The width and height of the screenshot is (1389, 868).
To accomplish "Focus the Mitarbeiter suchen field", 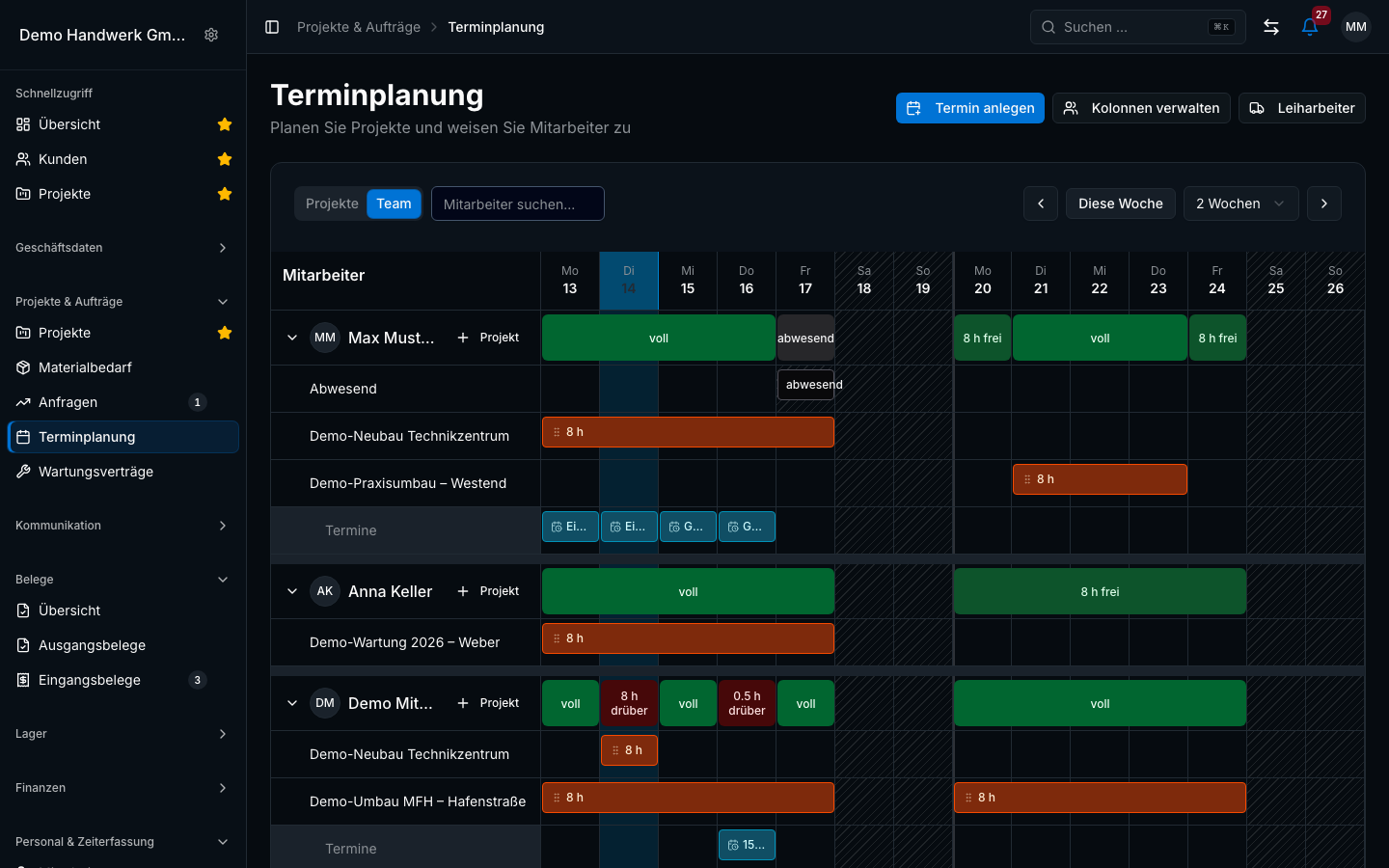I will (x=518, y=203).
